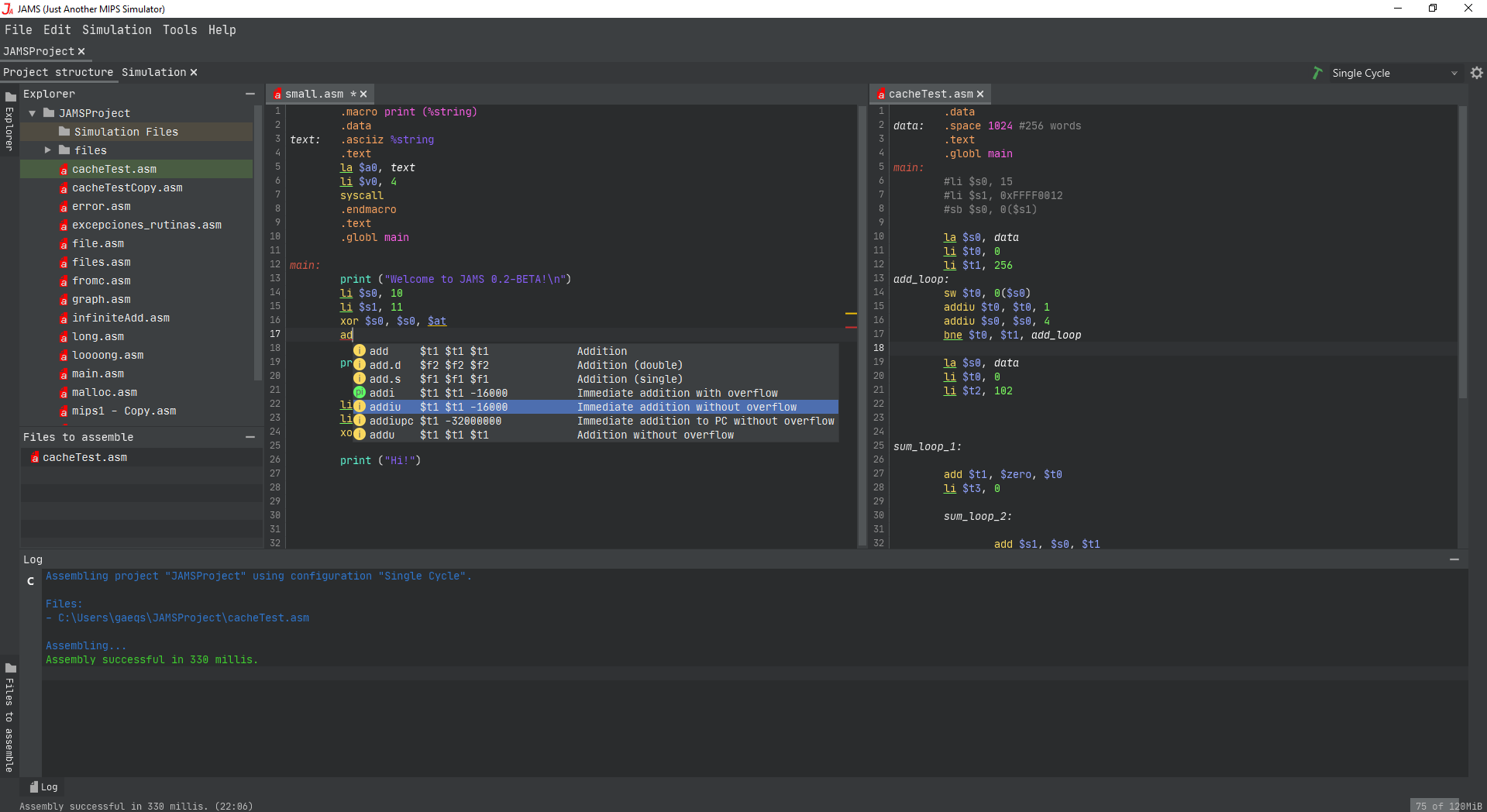Screen dimensions: 1487x812
Task: Select cacheTest.asm in the Explorer tree
Action: tap(136, 169)
